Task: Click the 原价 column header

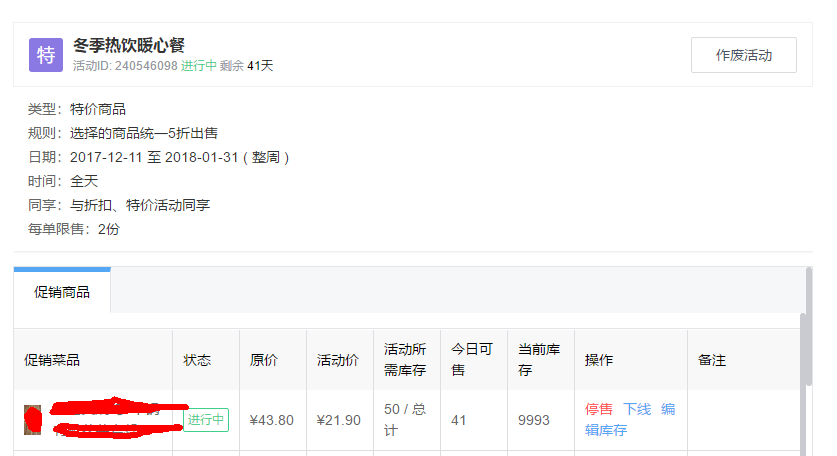Action: (264, 360)
